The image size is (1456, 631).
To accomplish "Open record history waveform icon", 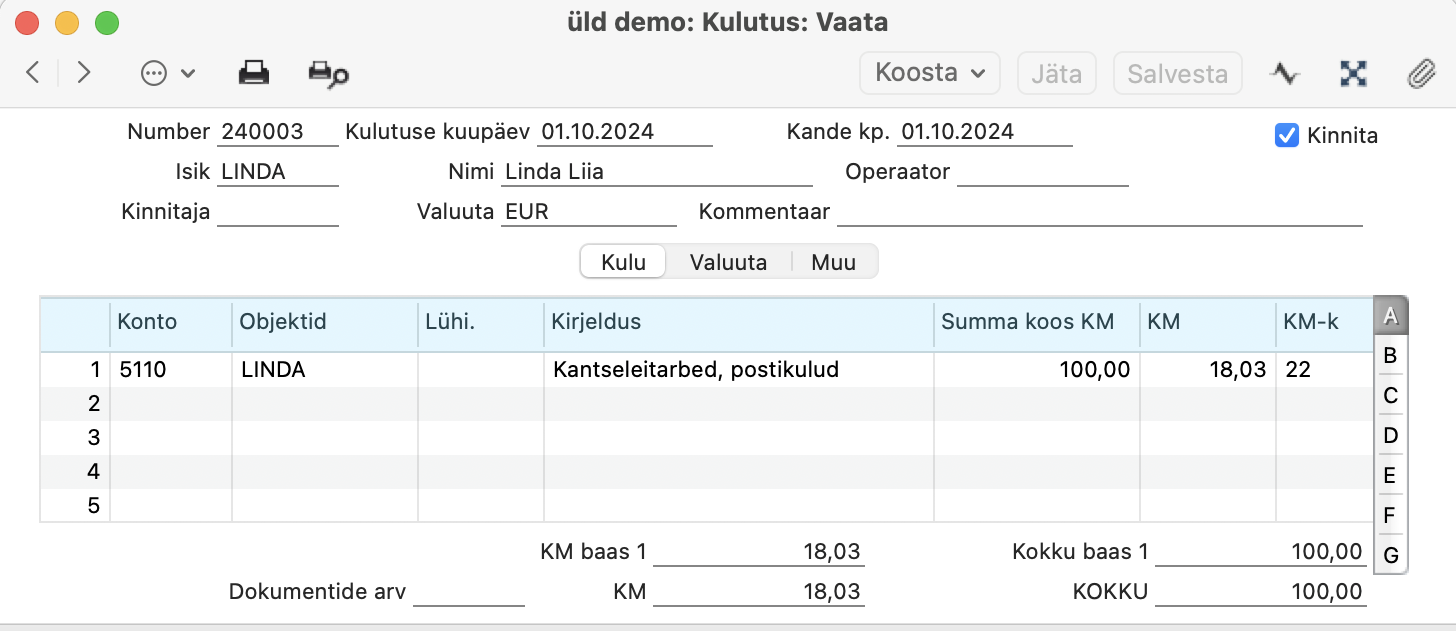I will [1285, 73].
